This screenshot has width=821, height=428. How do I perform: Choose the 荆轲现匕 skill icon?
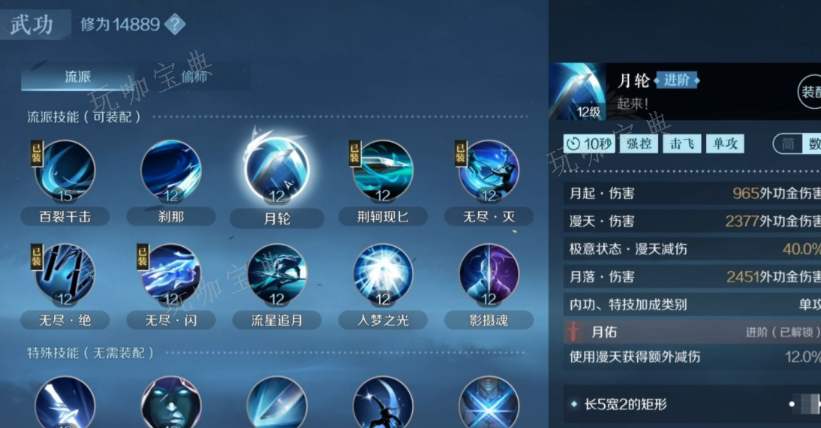[x=383, y=171]
